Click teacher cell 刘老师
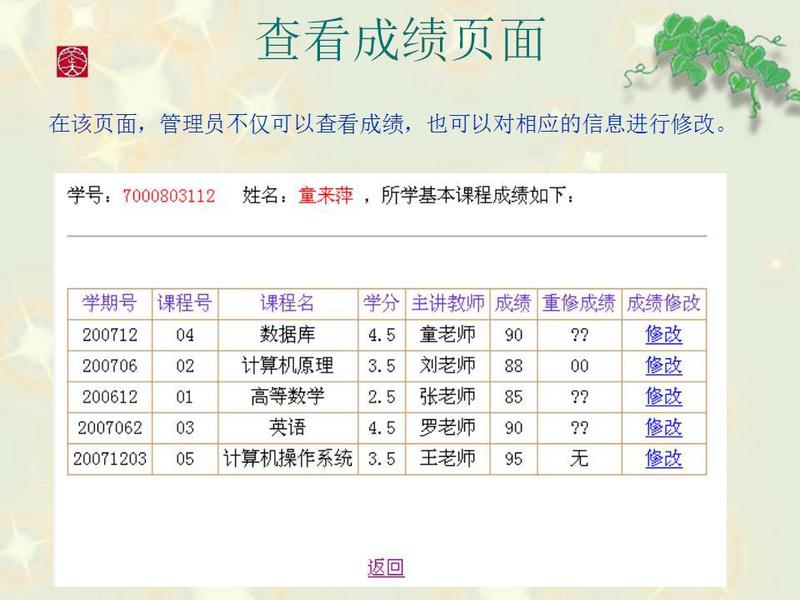Screen dimensions: 800x600 pos(447,366)
